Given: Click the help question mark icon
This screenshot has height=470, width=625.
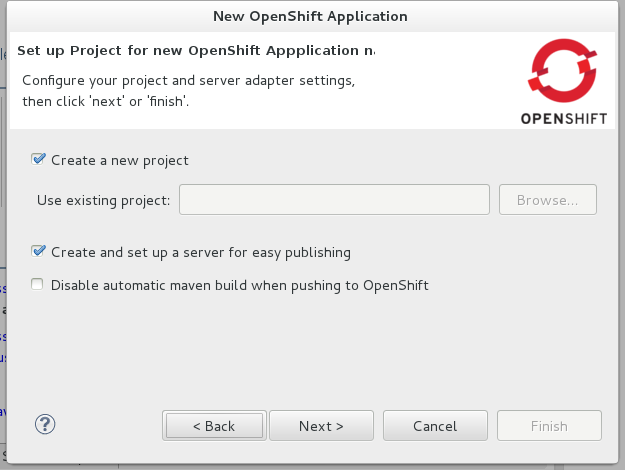Looking at the screenshot, I should coord(44,424).
